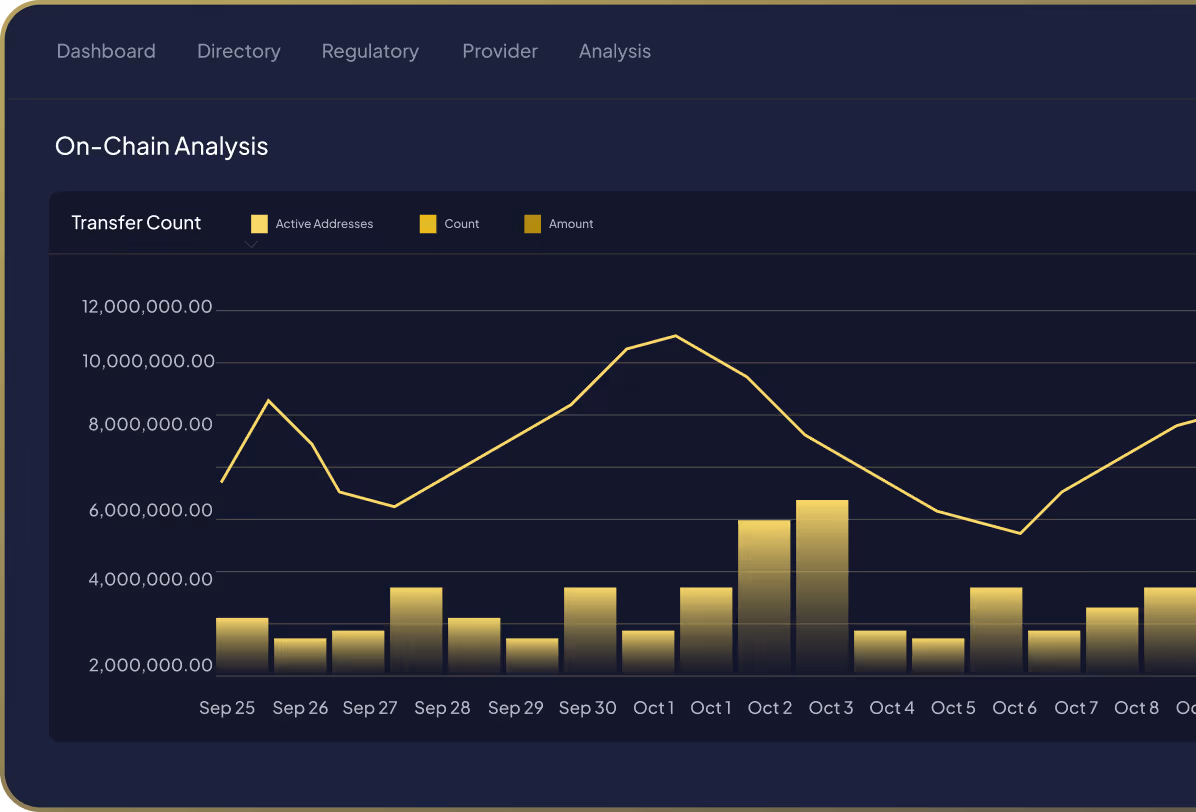Click the Amount legend swatch
This screenshot has width=1196, height=812.
pyautogui.click(x=532, y=223)
